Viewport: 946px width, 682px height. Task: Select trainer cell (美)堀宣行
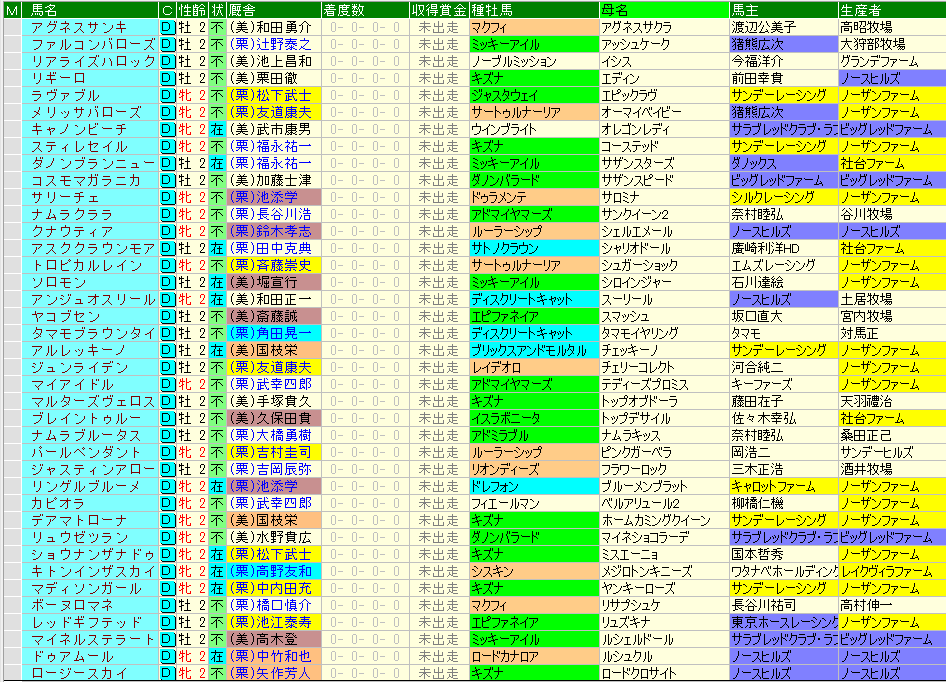point(273,282)
